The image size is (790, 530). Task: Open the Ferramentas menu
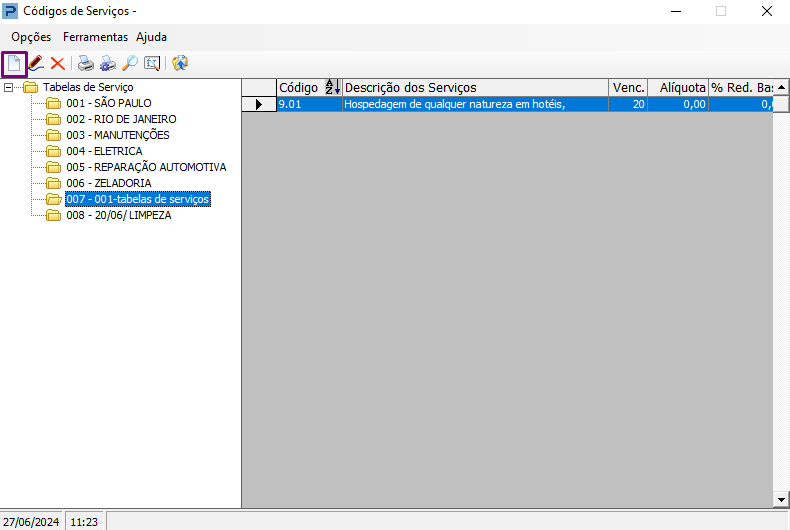[95, 37]
